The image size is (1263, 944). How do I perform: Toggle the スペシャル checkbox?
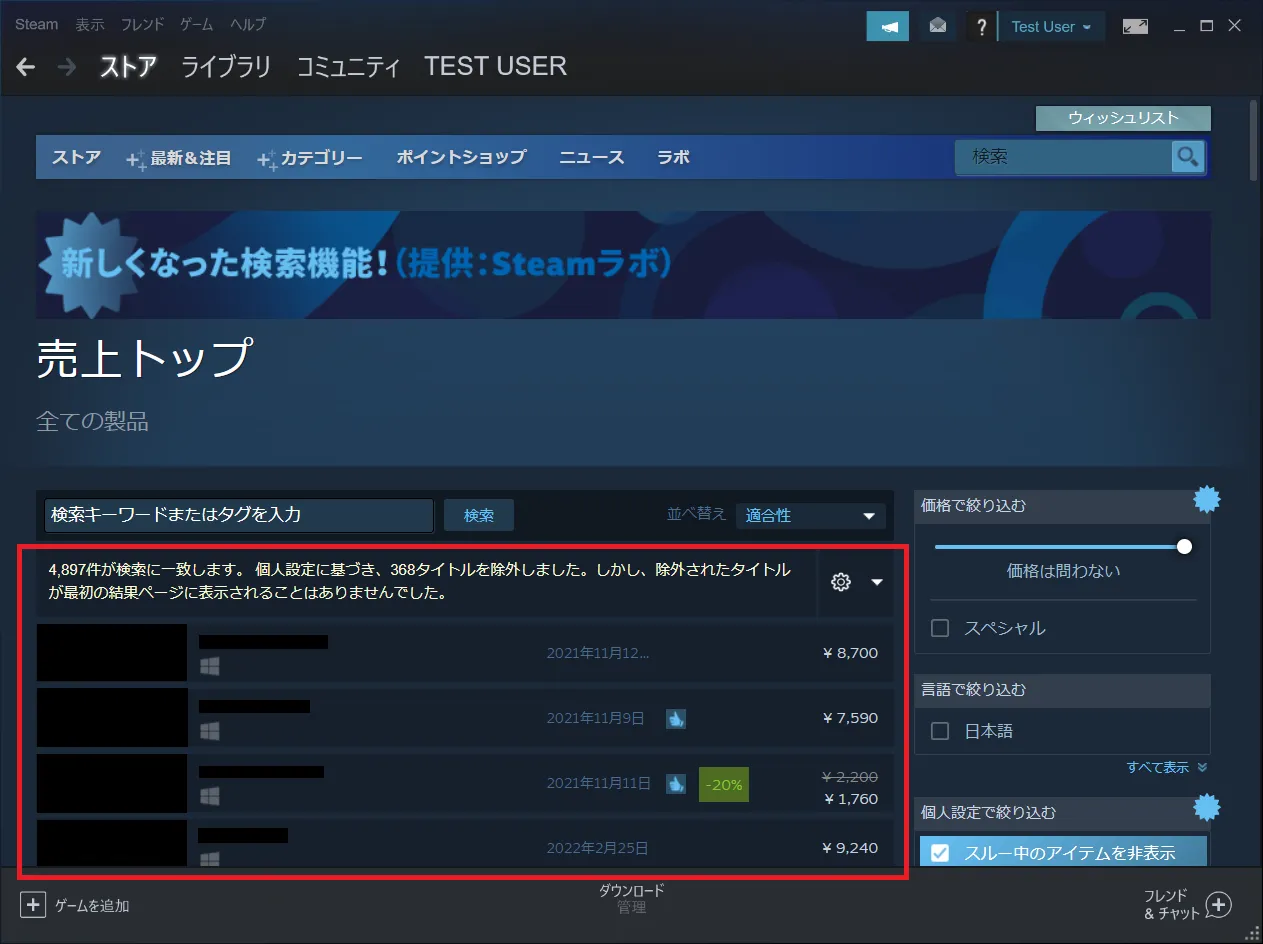click(940, 628)
